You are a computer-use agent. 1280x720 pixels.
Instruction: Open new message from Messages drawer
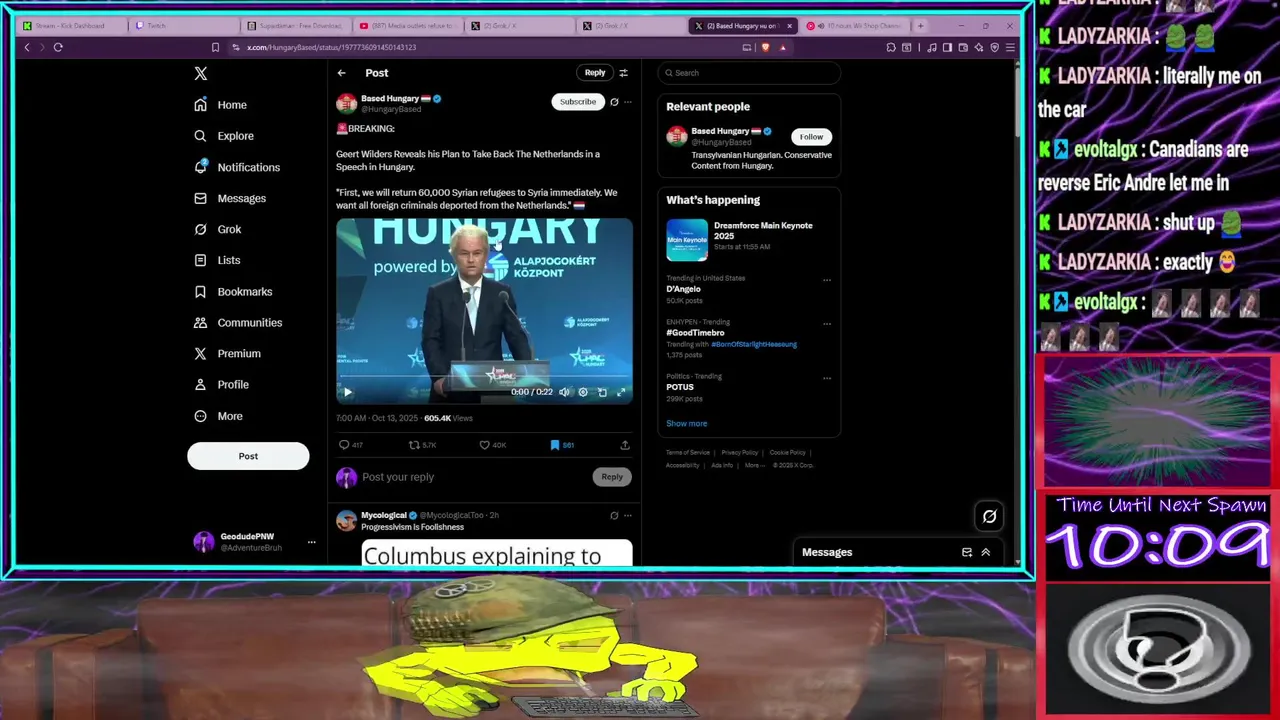click(x=967, y=552)
